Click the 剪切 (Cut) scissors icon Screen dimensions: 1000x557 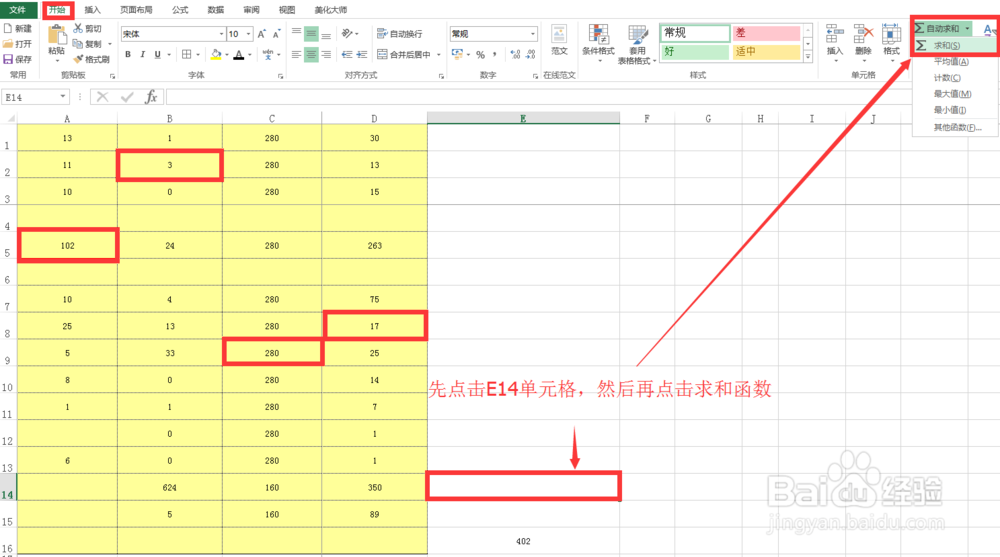(78, 29)
